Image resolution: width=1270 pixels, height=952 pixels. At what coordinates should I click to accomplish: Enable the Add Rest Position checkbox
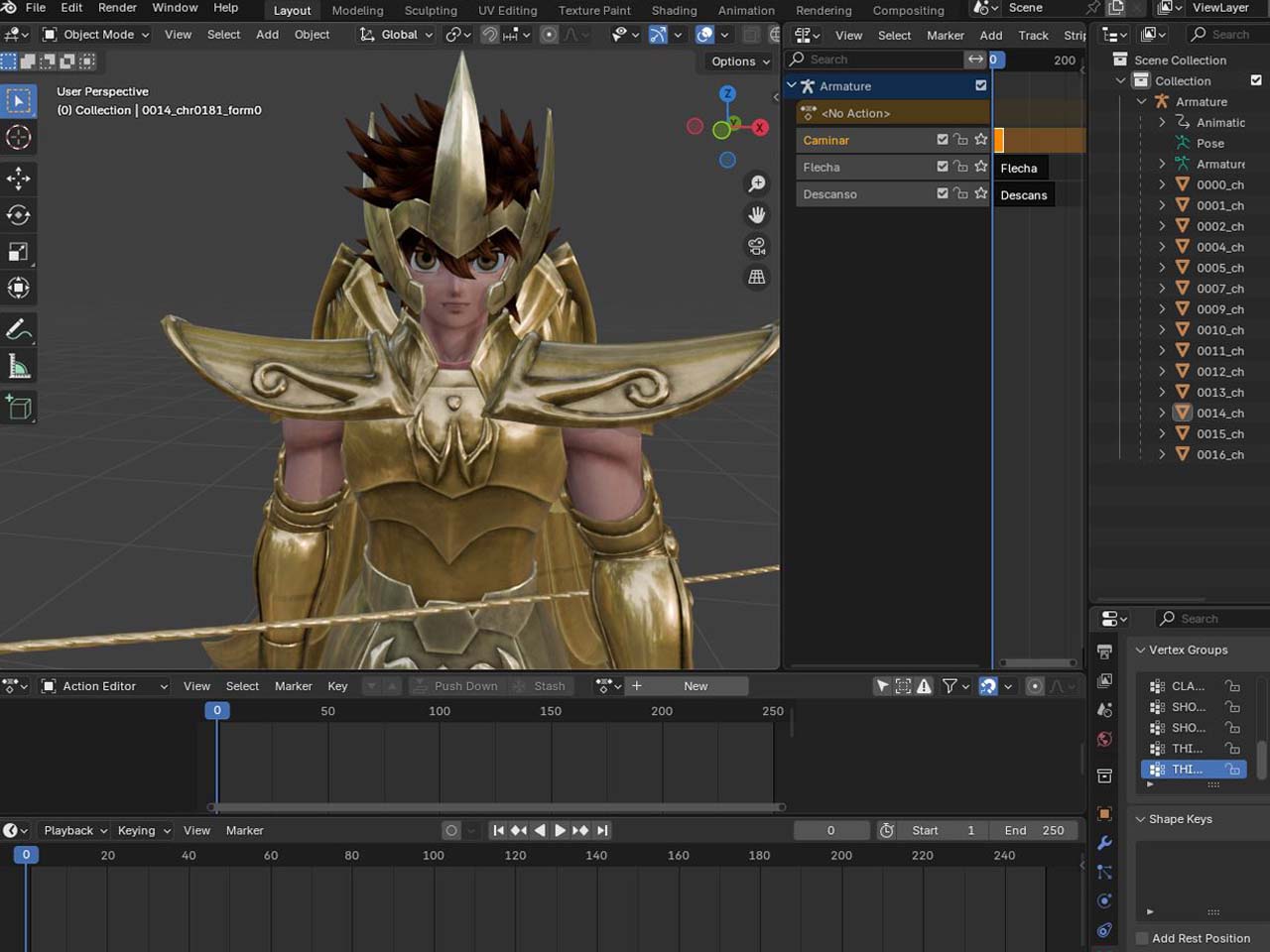[1142, 938]
